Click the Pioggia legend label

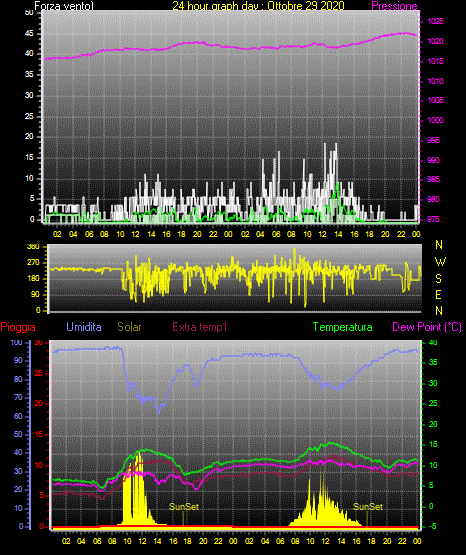point(18,327)
